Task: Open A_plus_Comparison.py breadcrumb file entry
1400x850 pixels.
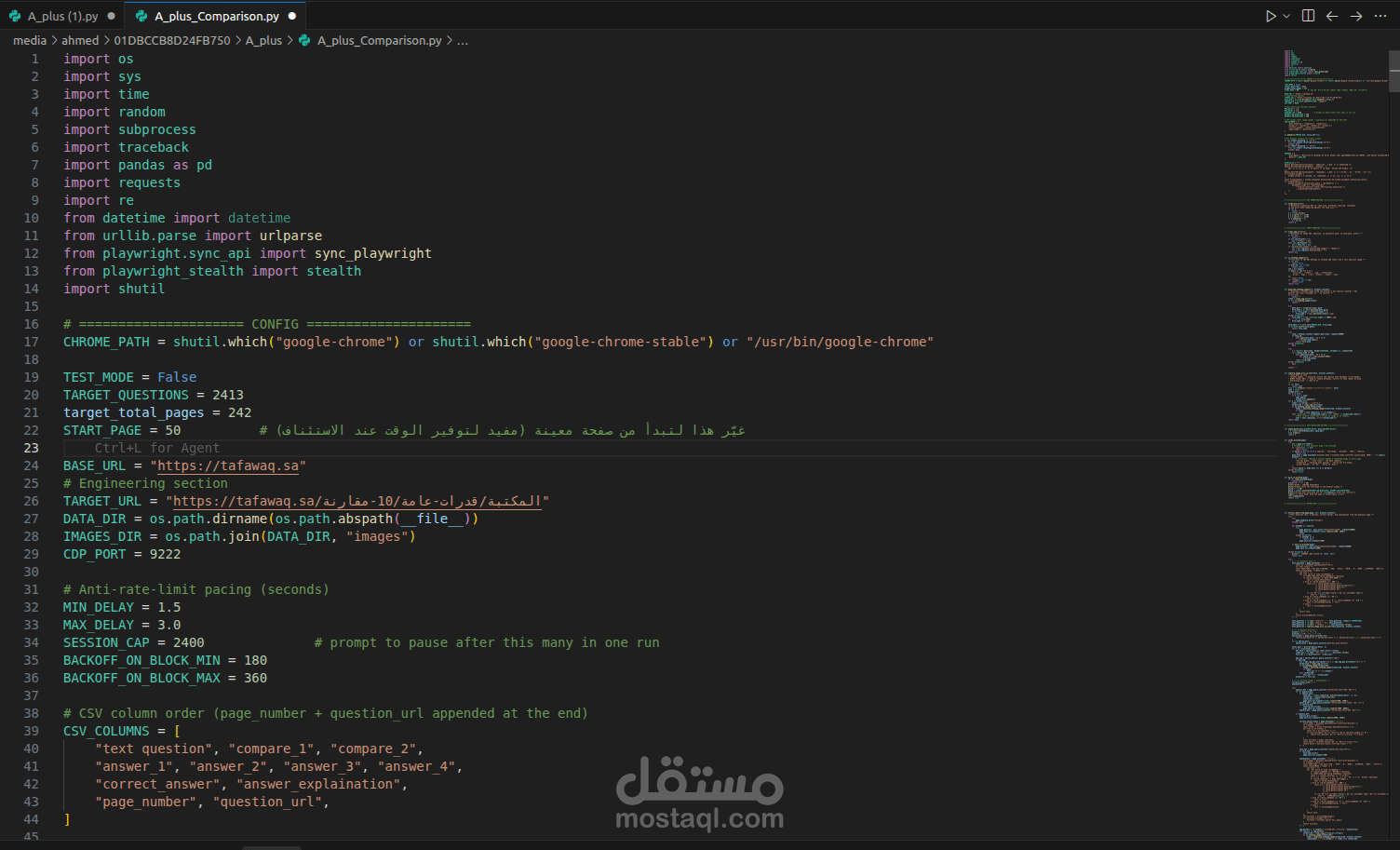Action: (370, 40)
